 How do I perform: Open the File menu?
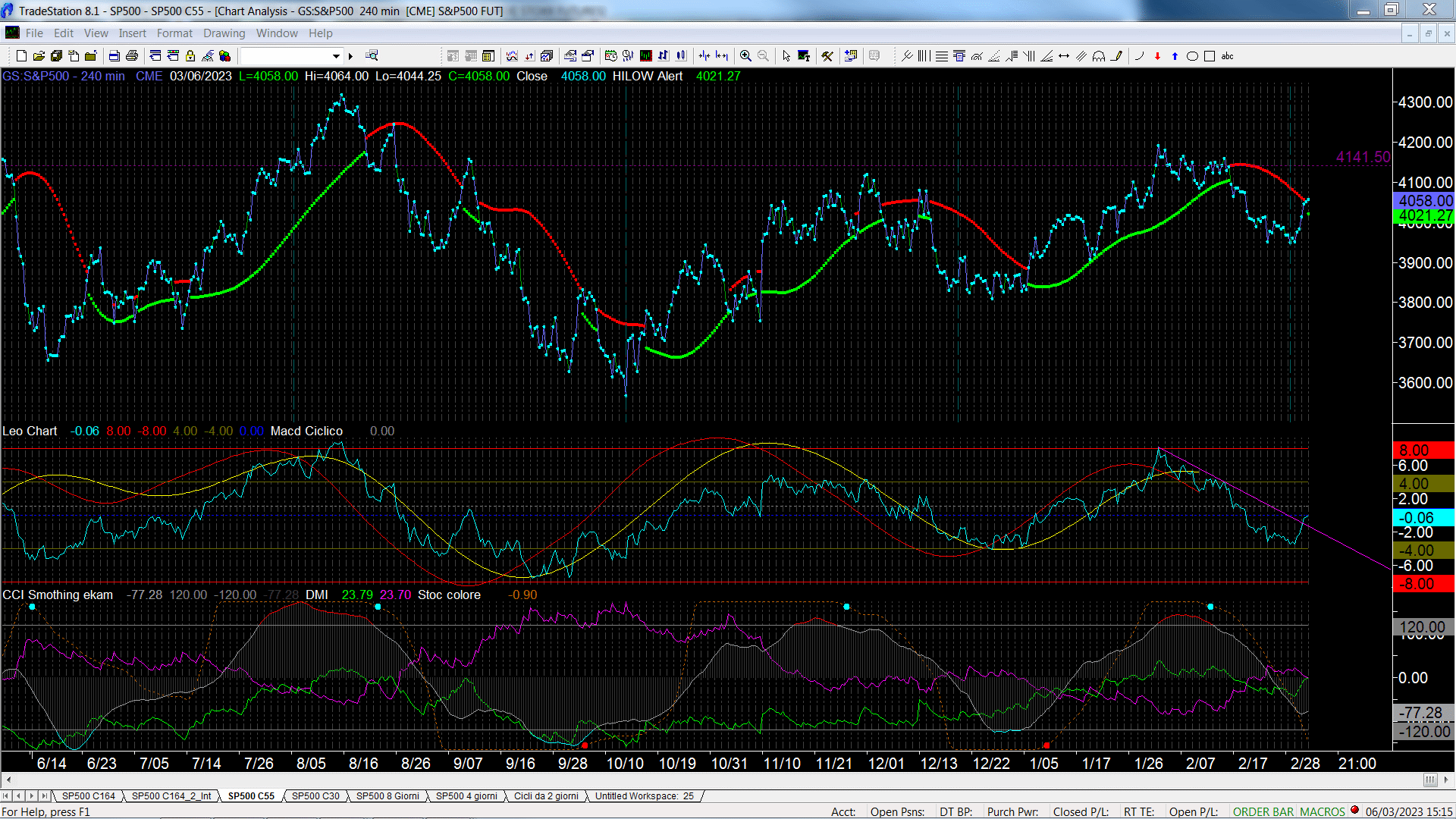coord(34,33)
